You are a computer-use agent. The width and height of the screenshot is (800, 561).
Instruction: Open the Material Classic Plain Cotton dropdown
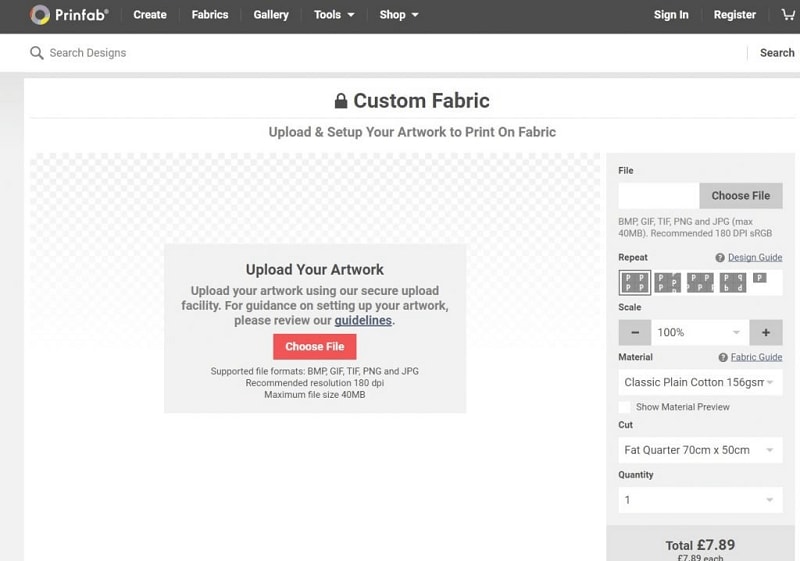(700, 382)
